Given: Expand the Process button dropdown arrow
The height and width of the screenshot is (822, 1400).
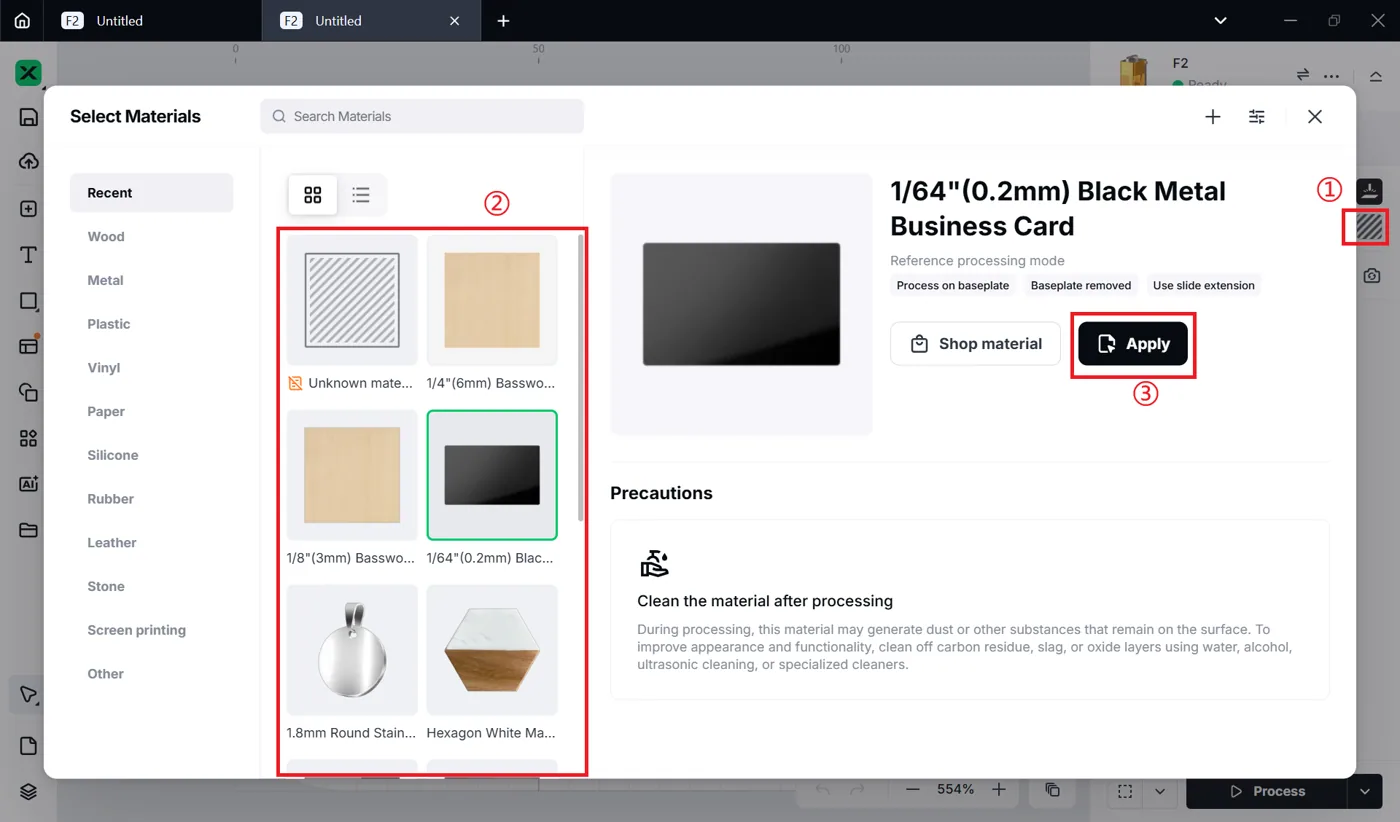Looking at the screenshot, I should pos(1365,791).
